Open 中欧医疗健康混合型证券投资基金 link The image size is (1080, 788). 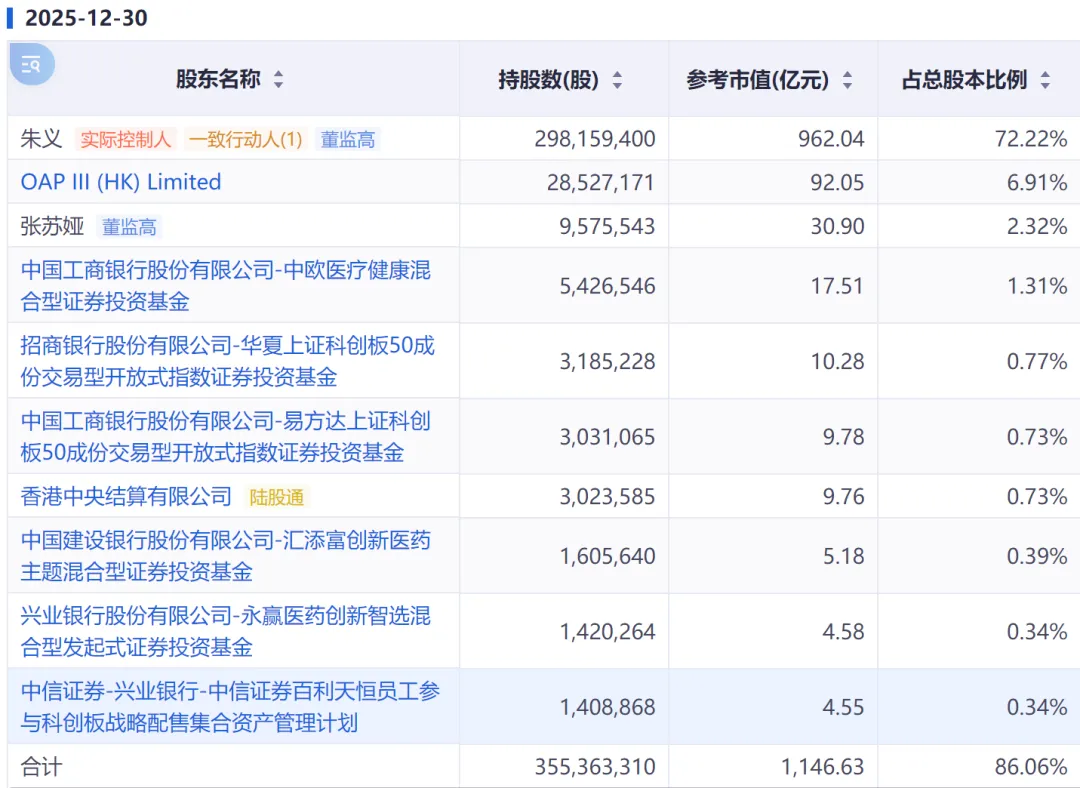tap(225, 285)
